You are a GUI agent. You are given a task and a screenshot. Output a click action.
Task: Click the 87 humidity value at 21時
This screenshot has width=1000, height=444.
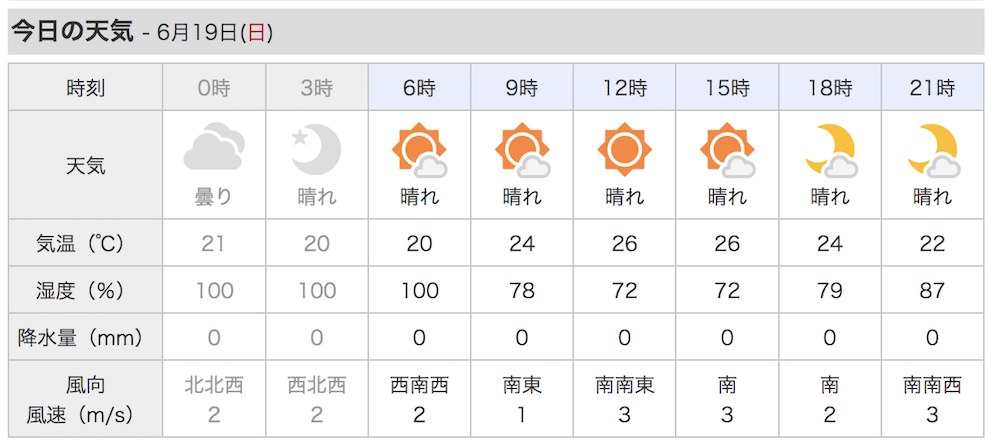[x=932, y=291]
